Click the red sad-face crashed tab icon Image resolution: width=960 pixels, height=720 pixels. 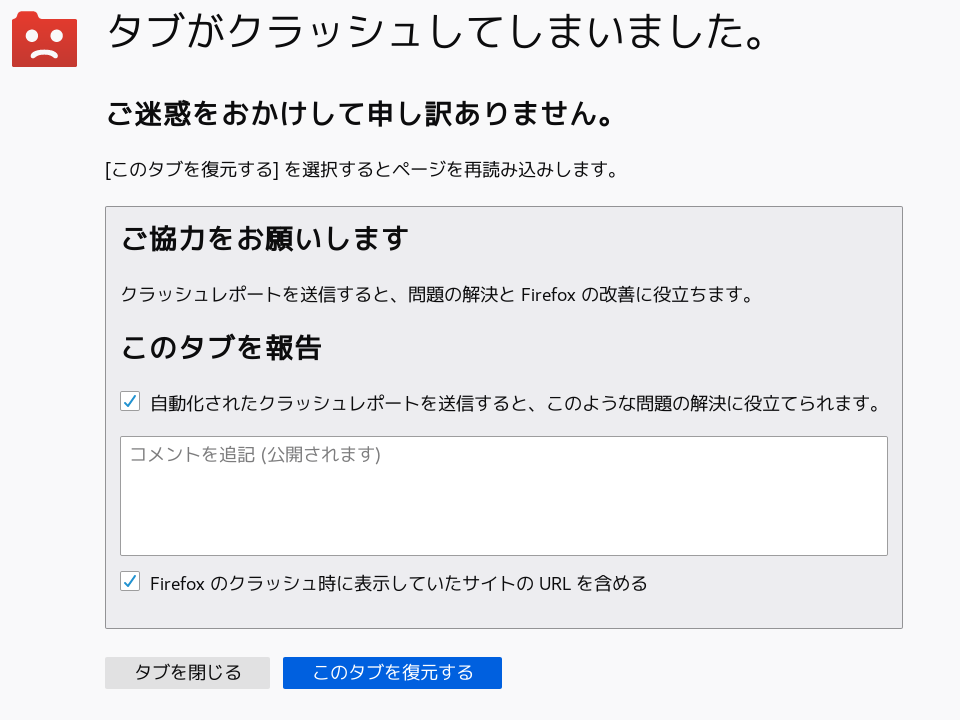click(x=44, y=40)
